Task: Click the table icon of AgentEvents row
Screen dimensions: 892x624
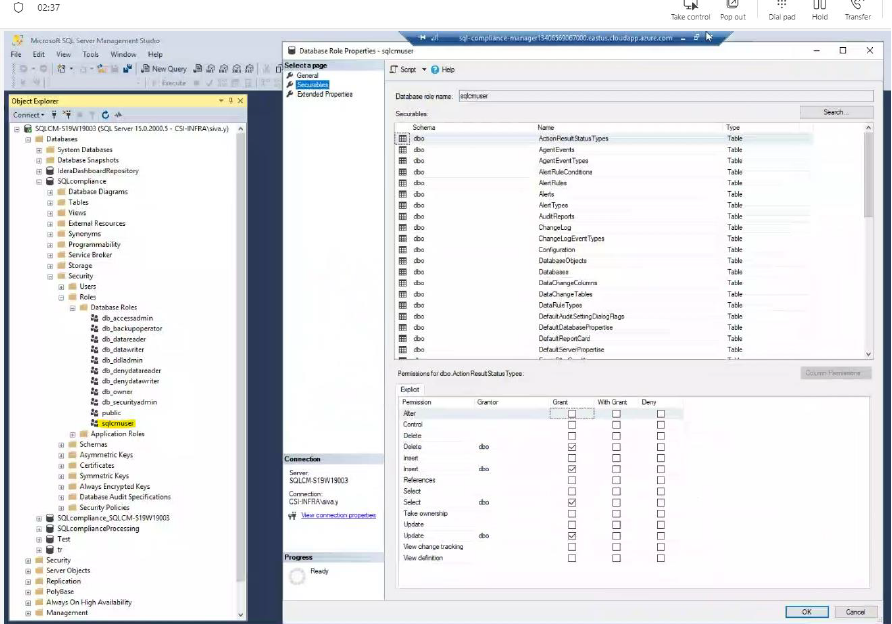Action: tap(403, 150)
